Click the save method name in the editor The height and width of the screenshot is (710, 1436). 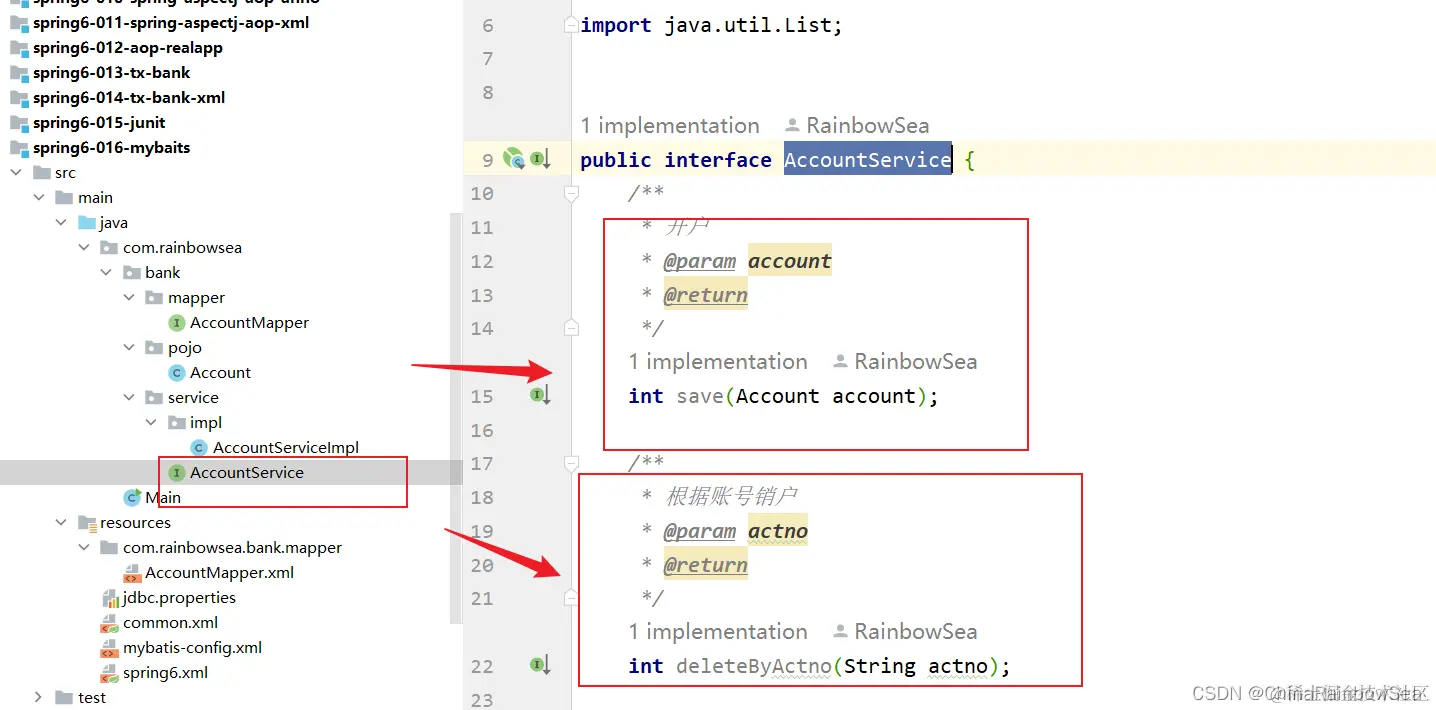tap(700, 396)
